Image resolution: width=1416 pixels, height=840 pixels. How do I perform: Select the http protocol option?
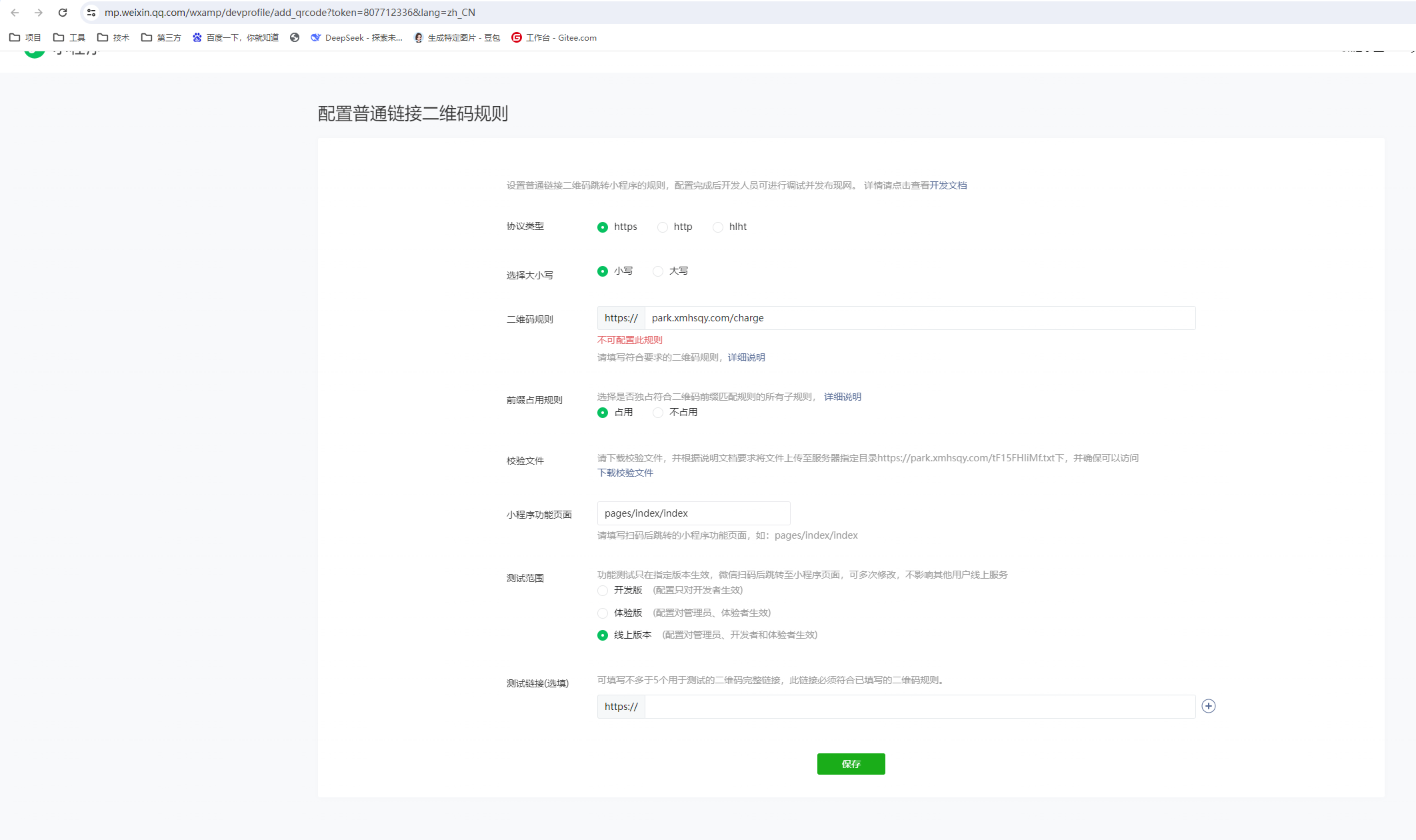[663, 227]
